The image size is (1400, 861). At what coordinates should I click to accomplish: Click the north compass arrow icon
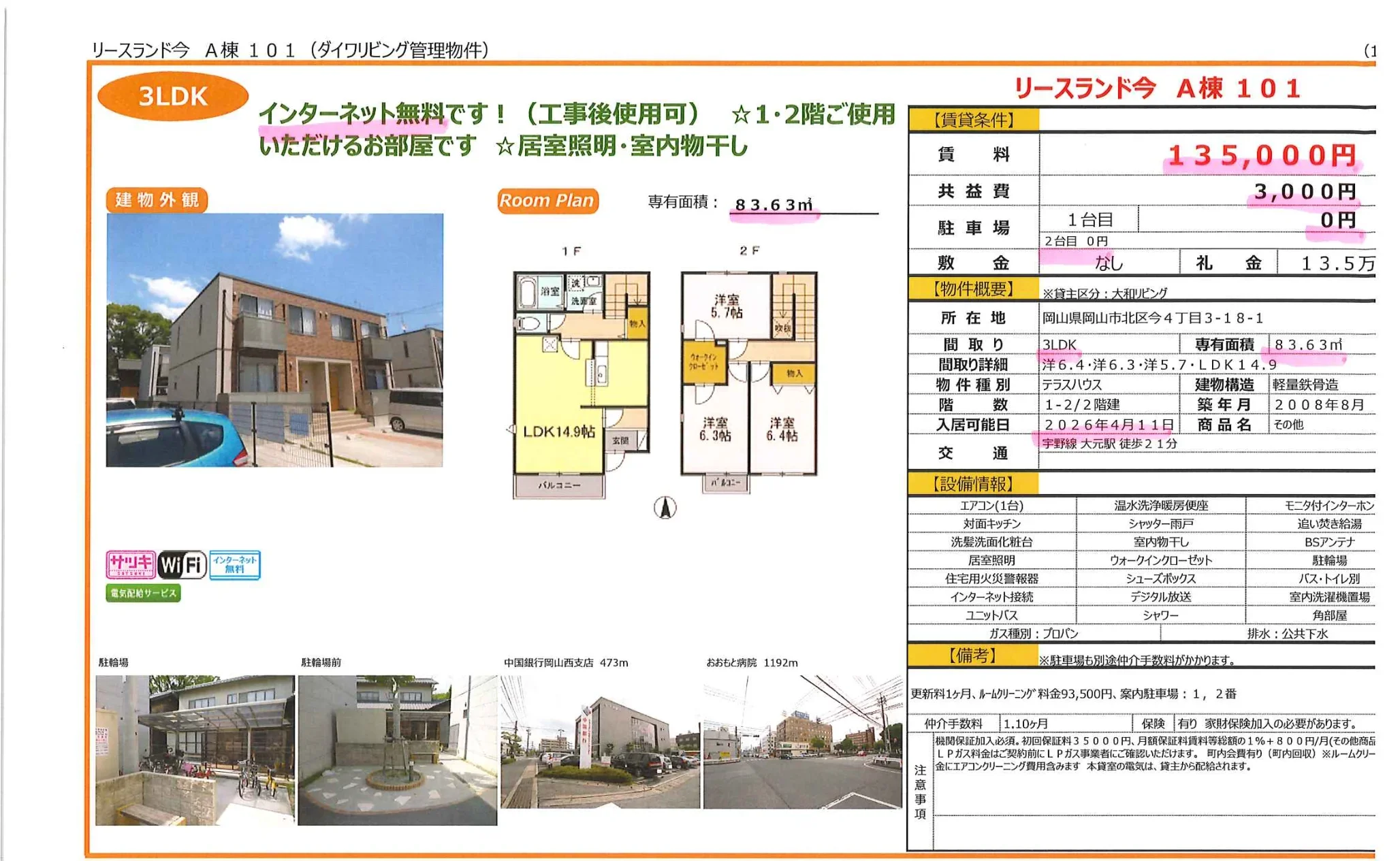[x=665, y=508]
